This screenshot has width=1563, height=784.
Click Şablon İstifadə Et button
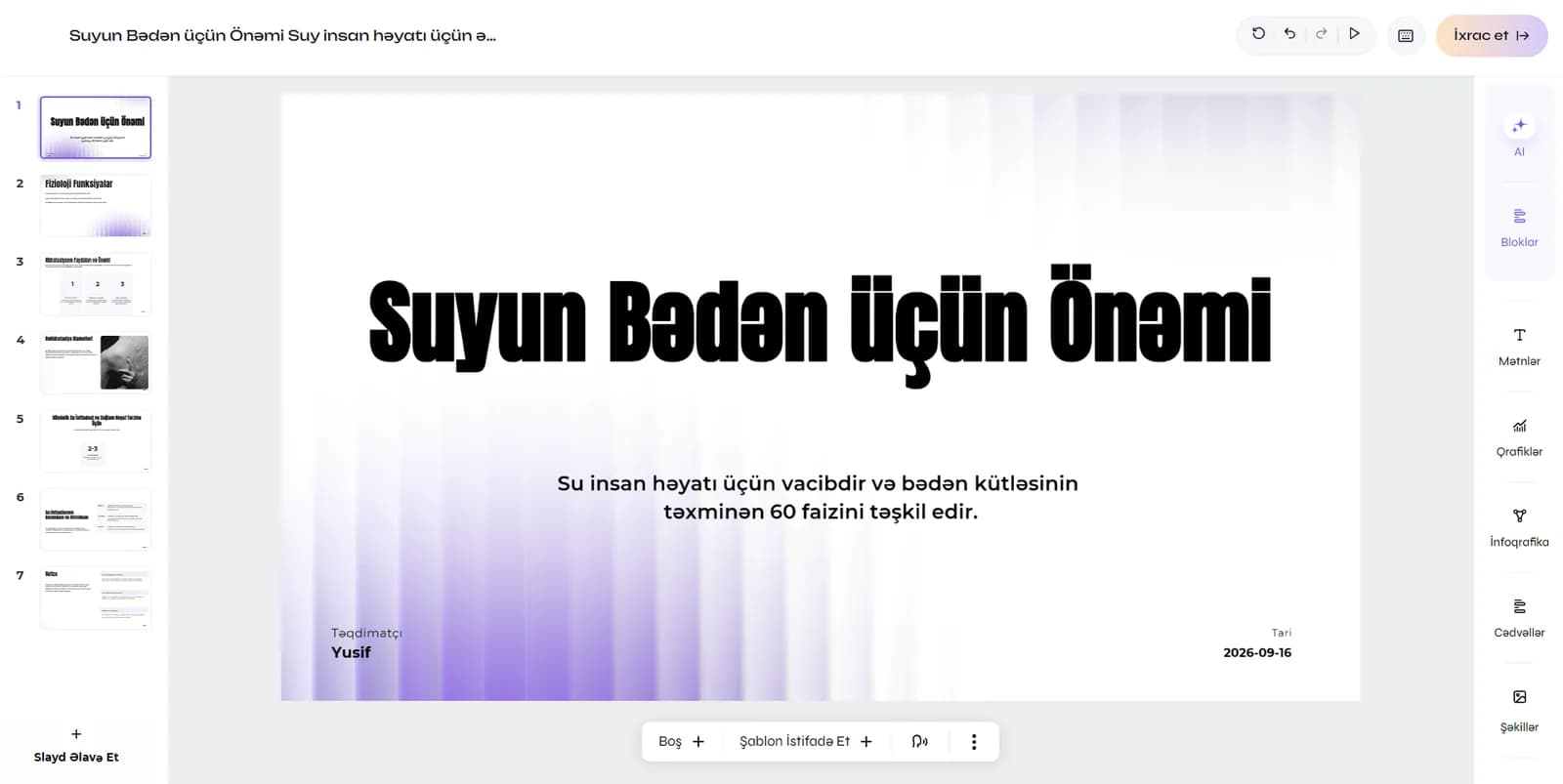805,741
